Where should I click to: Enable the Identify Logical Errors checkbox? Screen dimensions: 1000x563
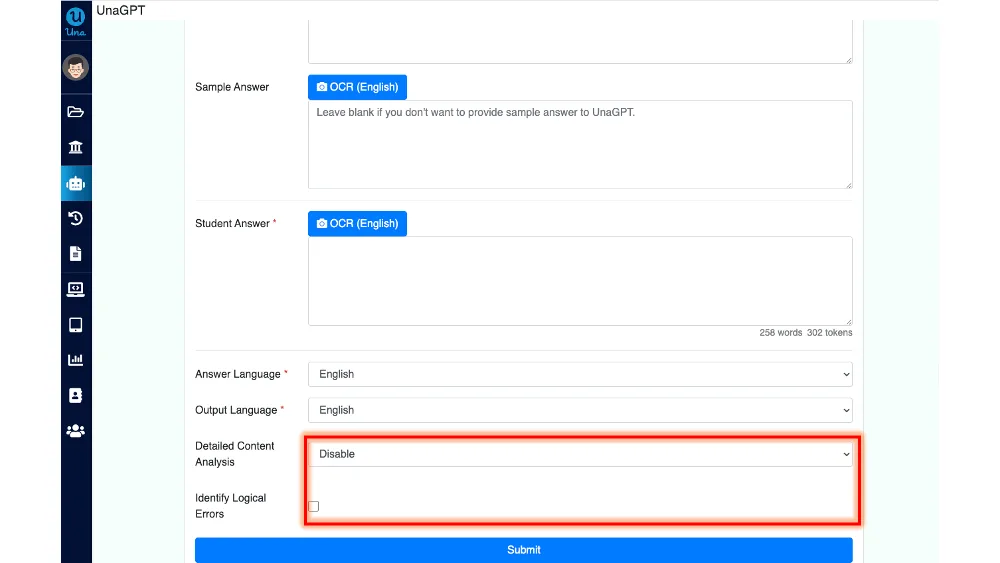[x=314, y=506]
